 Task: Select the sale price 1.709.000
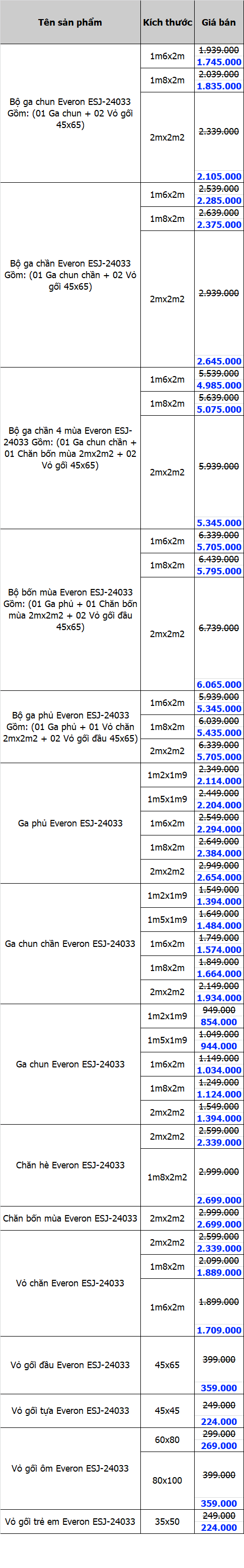coord(219,1330)
